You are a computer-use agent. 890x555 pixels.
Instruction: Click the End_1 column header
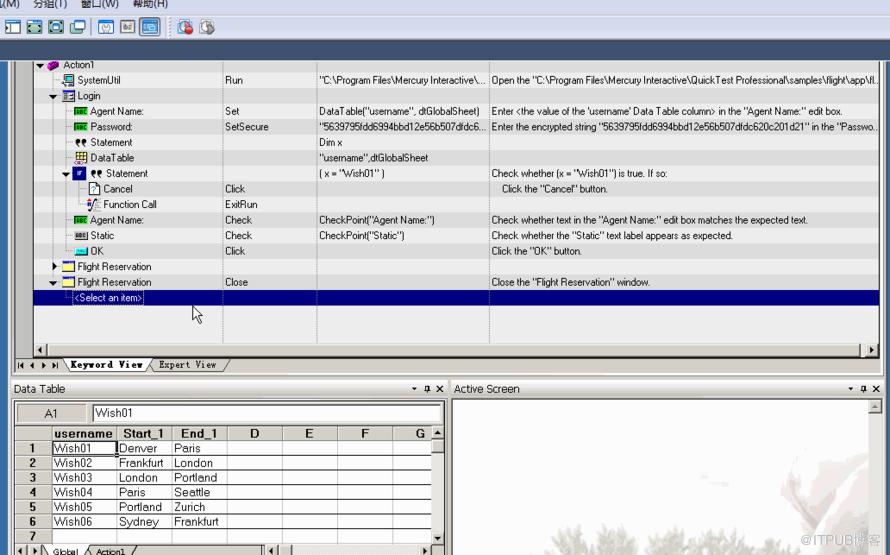coord(199,434)
